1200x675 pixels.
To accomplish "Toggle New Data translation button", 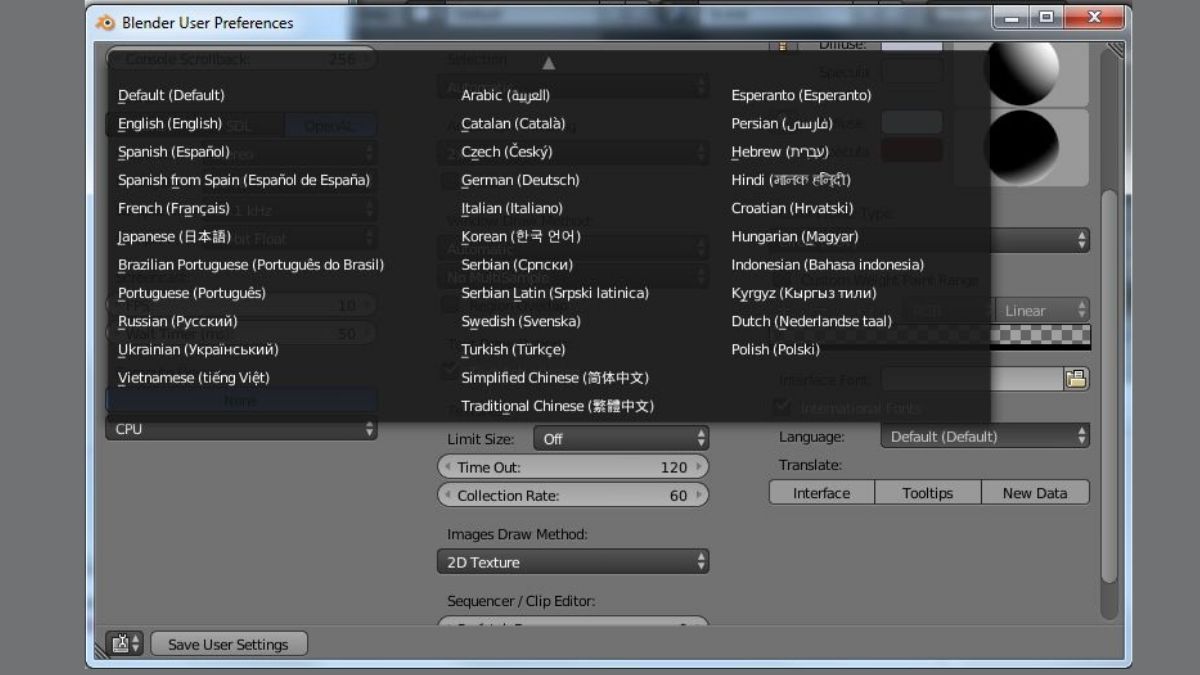I will point(1035,493).
